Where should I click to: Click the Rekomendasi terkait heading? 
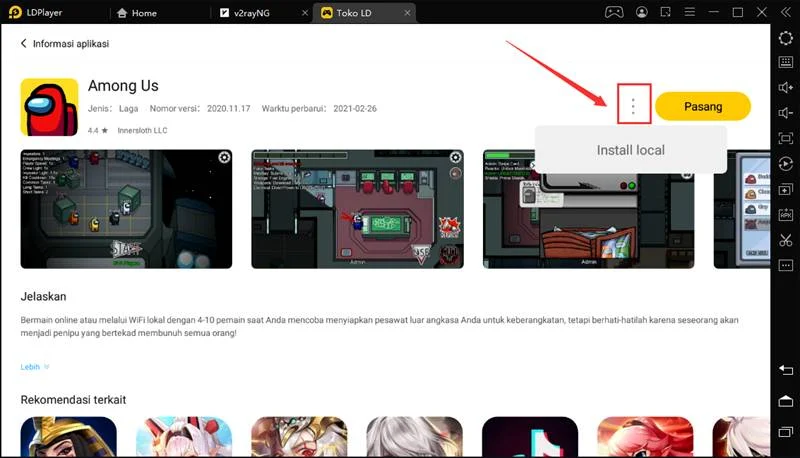[73, 399]
